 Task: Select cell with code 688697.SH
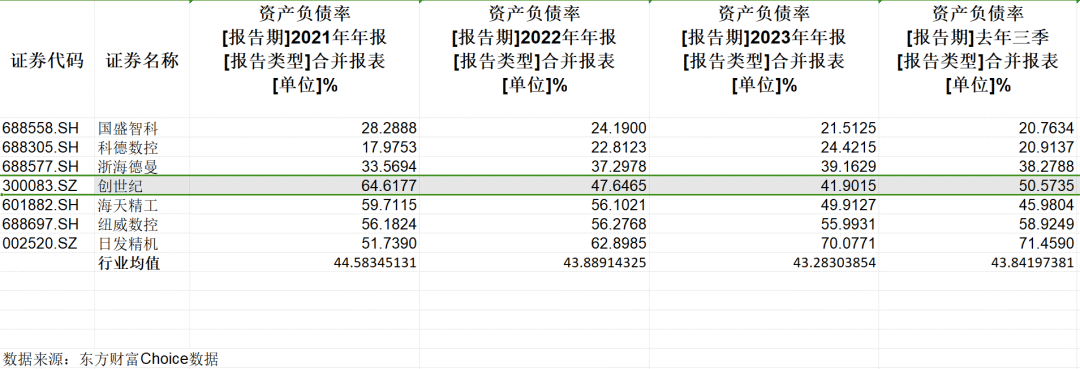(48, 224)
